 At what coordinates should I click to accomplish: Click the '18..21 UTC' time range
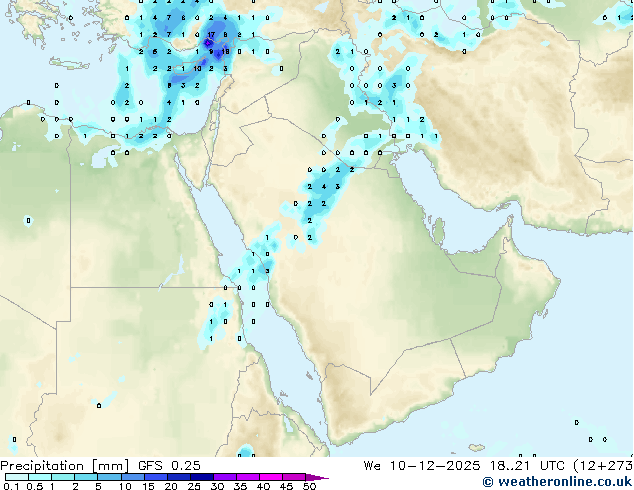(x=530, y=466)
